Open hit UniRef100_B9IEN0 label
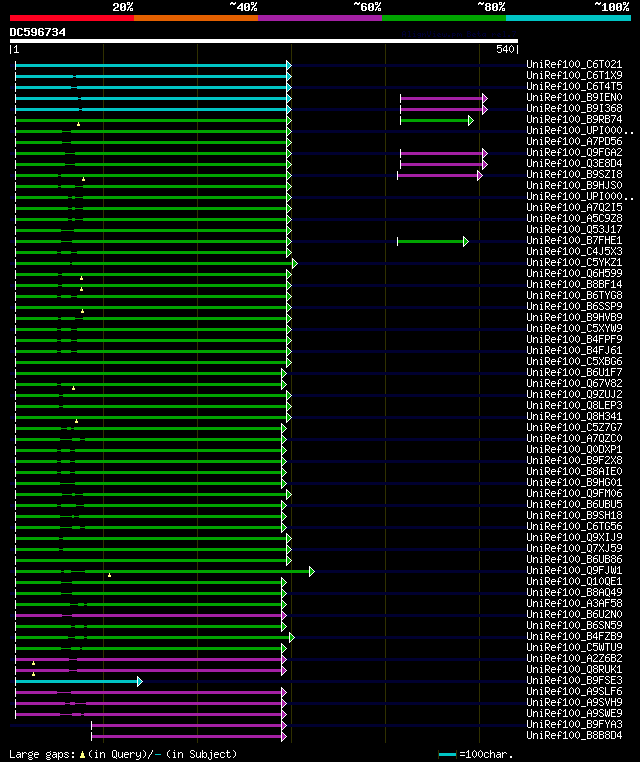Screen dimensions: 640x762 [574, 97]
